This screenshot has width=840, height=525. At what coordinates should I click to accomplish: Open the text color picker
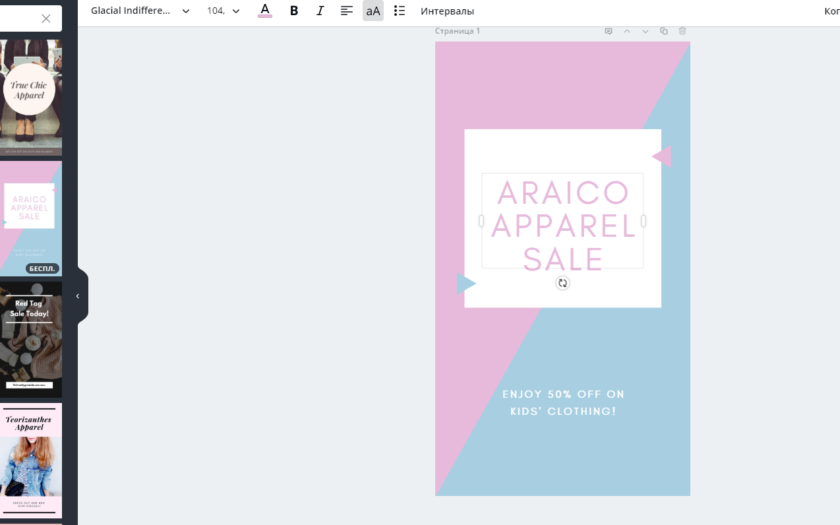pyautogui.click(x=265, y=11)
